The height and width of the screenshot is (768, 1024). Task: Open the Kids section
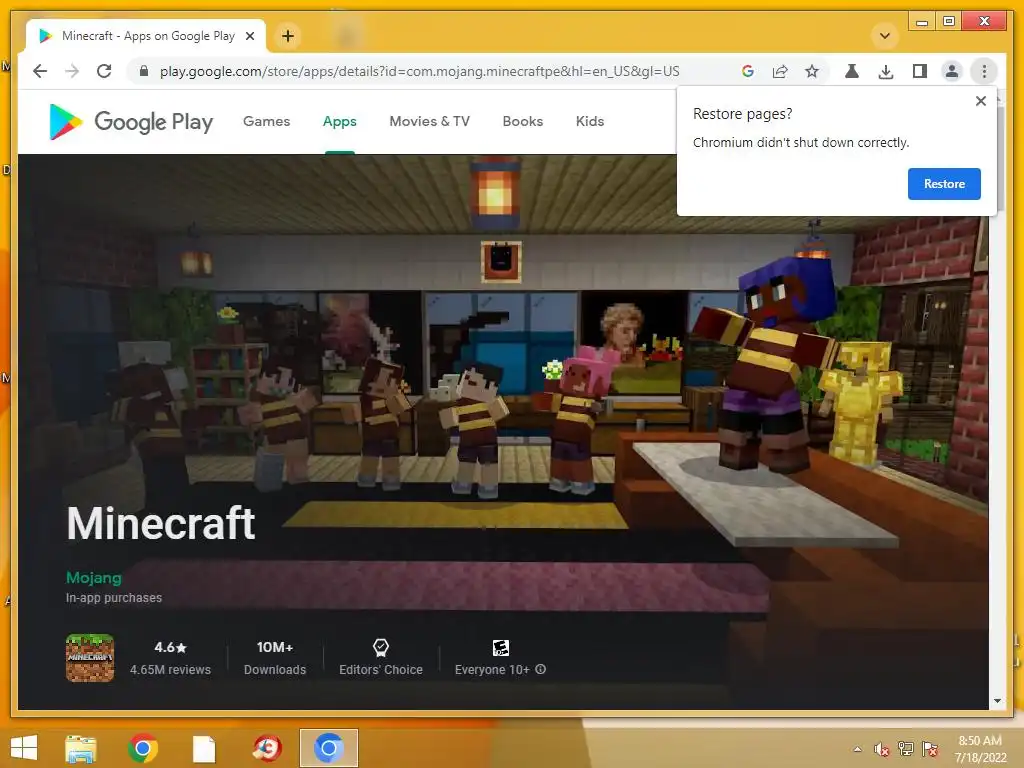590,121
